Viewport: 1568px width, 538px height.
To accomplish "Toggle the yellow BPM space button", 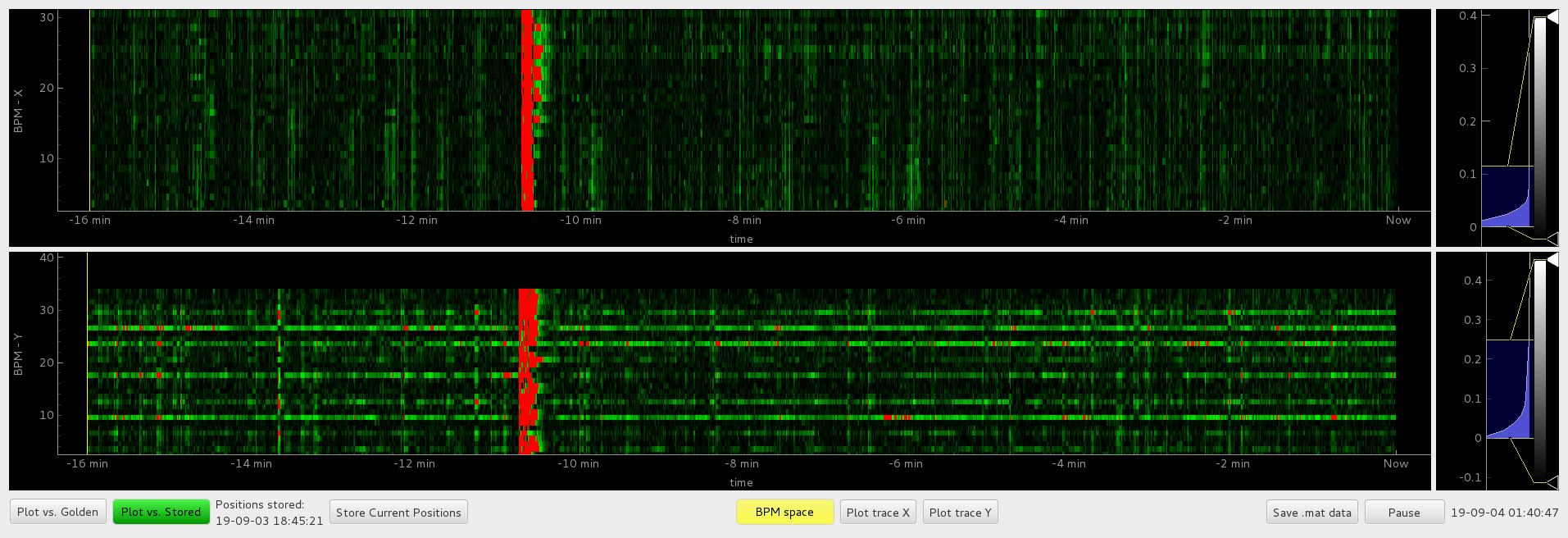I will (x=784, y=512).
